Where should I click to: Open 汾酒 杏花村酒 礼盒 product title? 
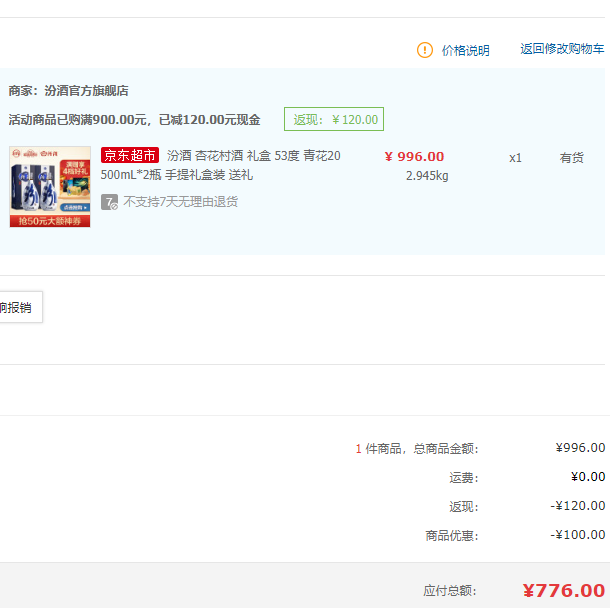tap(220, 165)
